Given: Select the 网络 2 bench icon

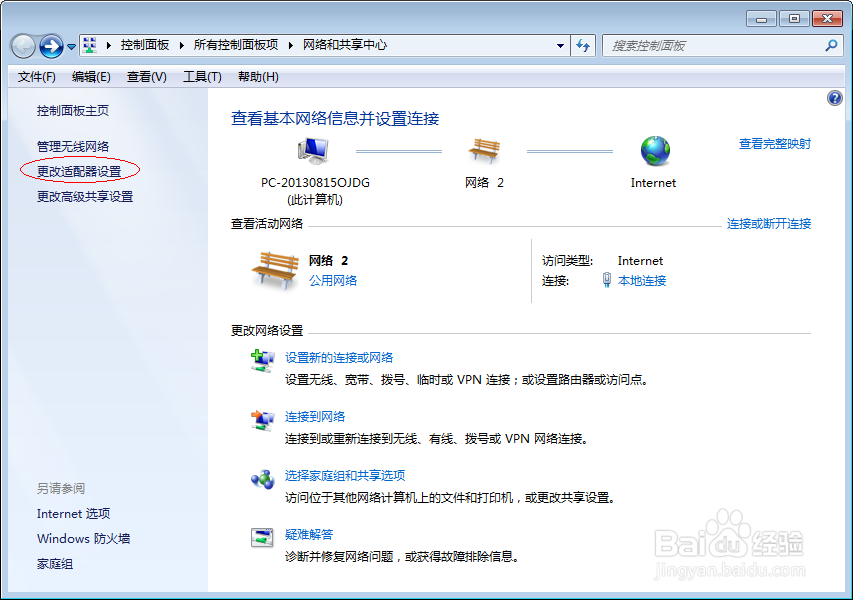Looking at the screenshot, I should pyautogui.click(x=486, y=152).
